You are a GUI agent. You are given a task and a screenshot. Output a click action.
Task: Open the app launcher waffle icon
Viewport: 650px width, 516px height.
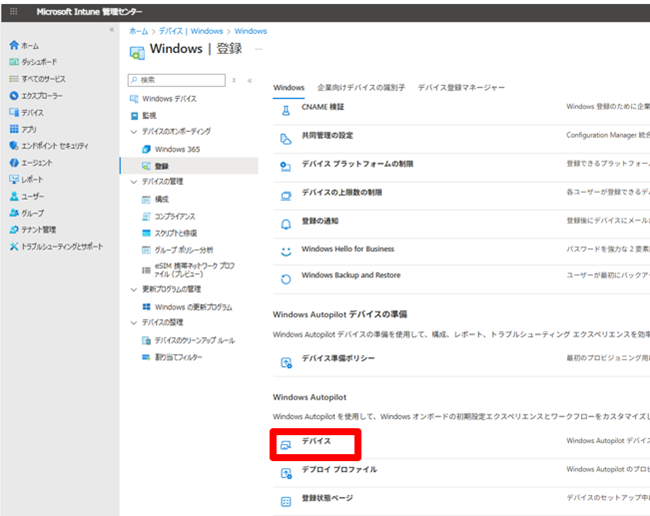(x=13, y=10)
